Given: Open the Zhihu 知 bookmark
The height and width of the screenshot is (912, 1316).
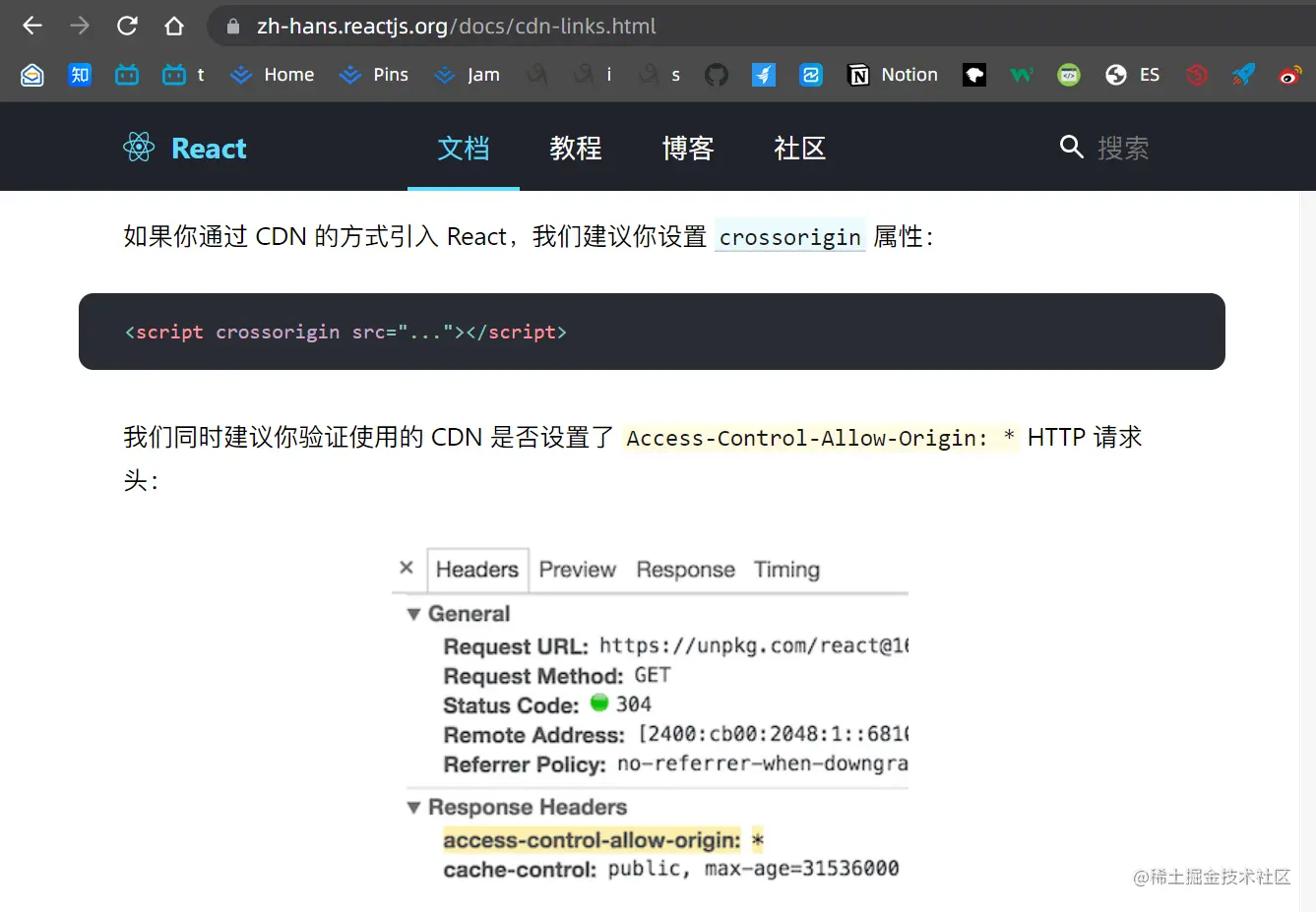Looking at the screenshot, I should [x=80, y=75].
